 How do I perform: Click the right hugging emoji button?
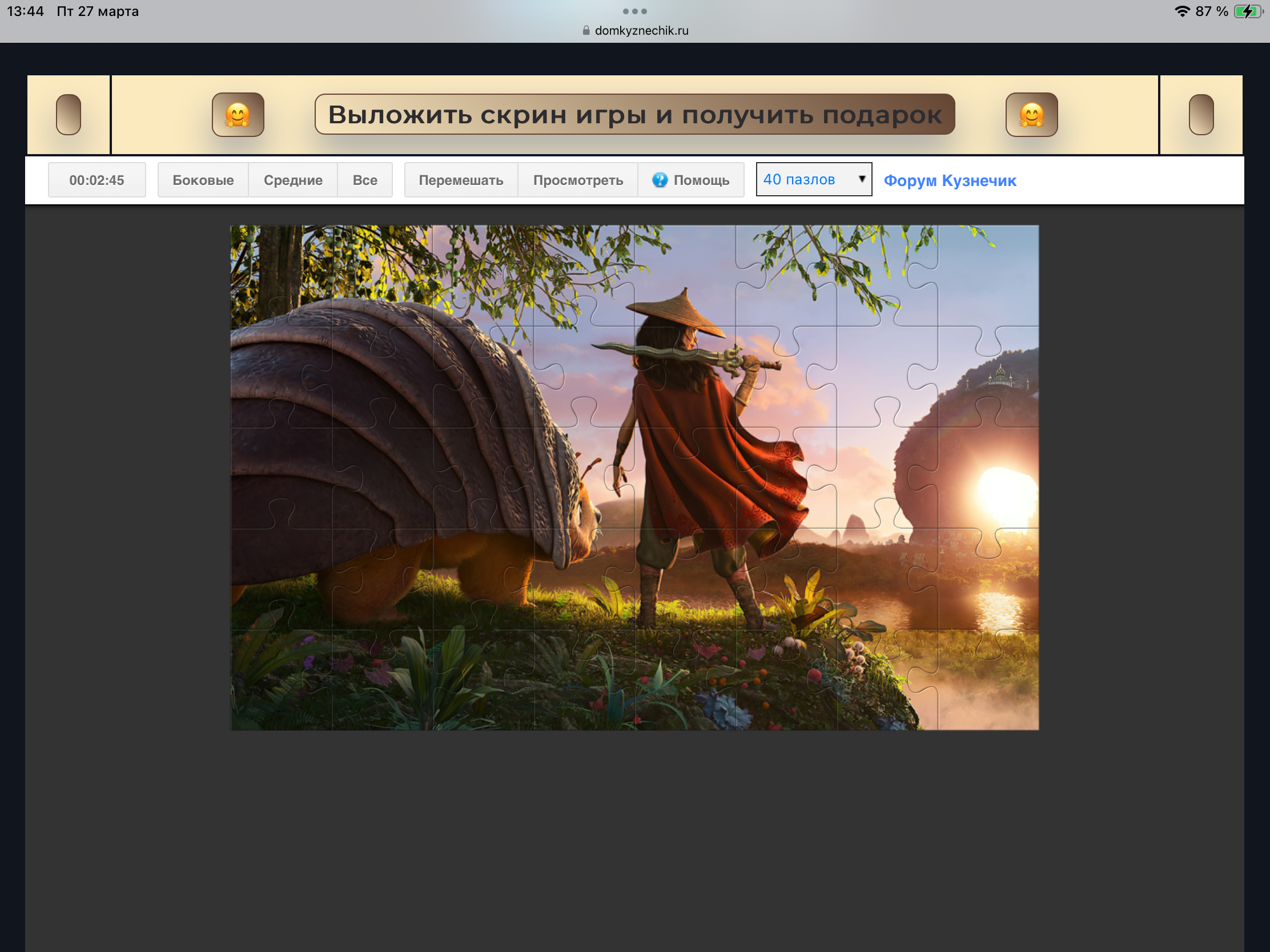(x=1031, y=115)
